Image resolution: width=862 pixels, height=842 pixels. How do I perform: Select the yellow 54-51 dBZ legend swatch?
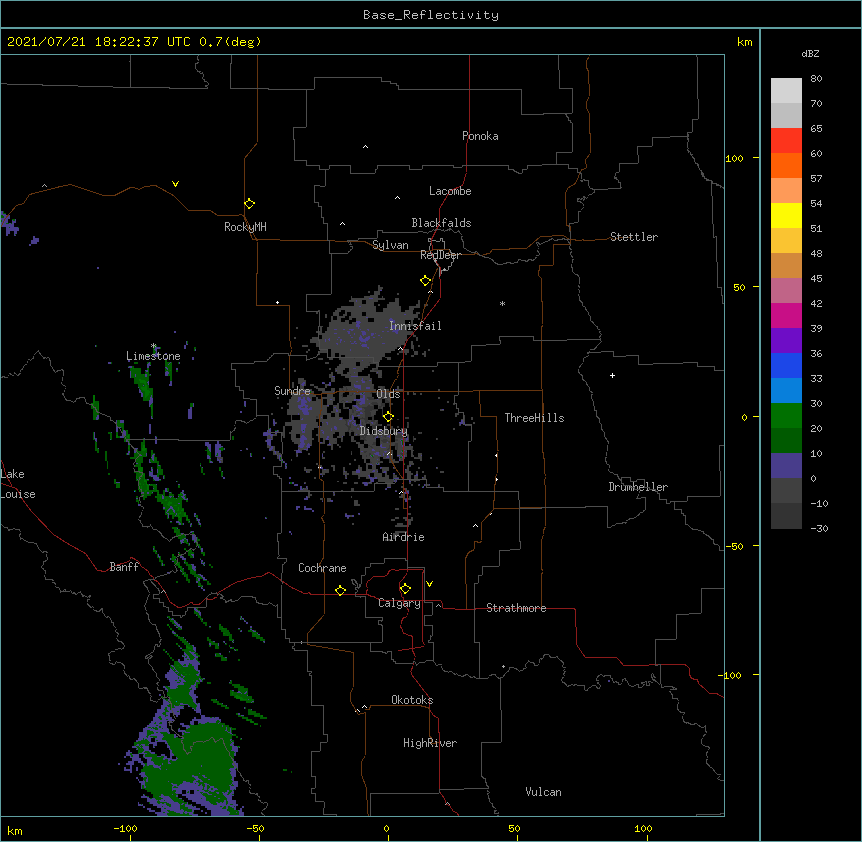[x=786, y=215]
